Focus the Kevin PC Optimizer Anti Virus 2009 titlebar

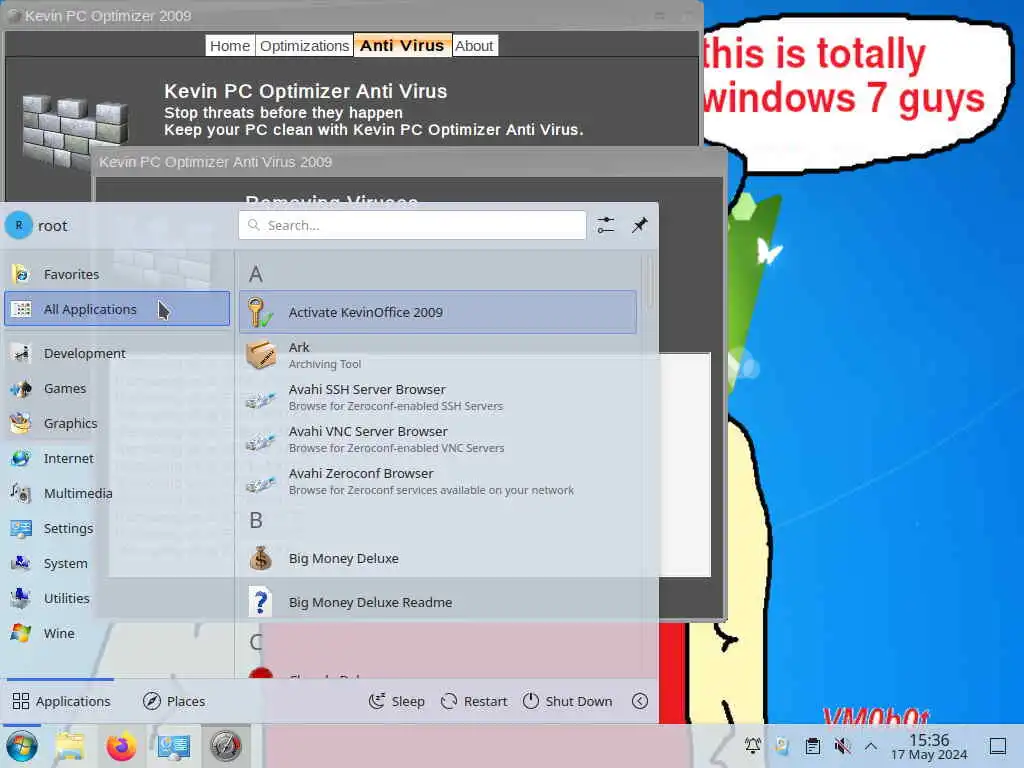point(408,162)
